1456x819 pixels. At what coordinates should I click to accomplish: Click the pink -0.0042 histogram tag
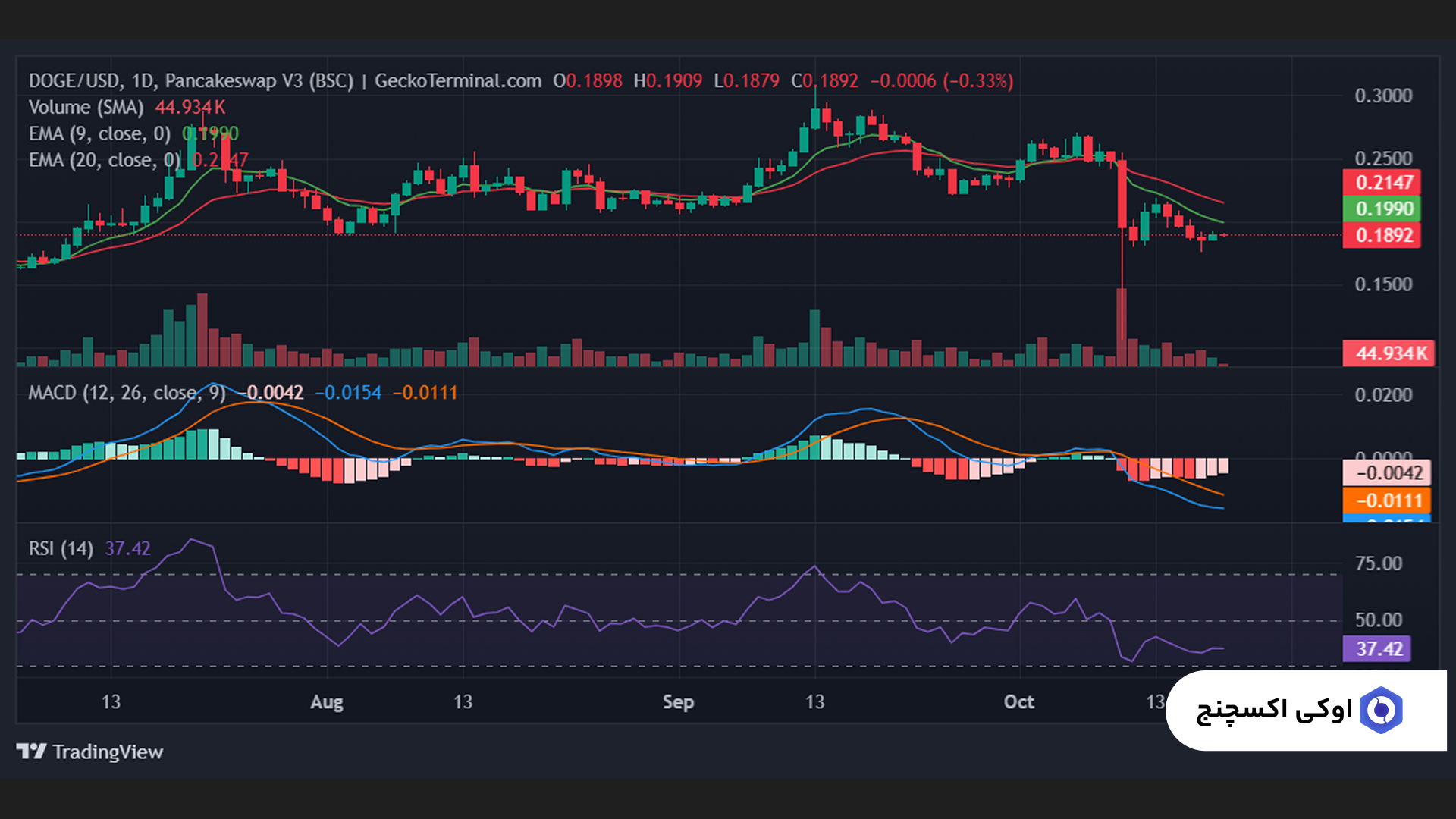coord(1388,473)
